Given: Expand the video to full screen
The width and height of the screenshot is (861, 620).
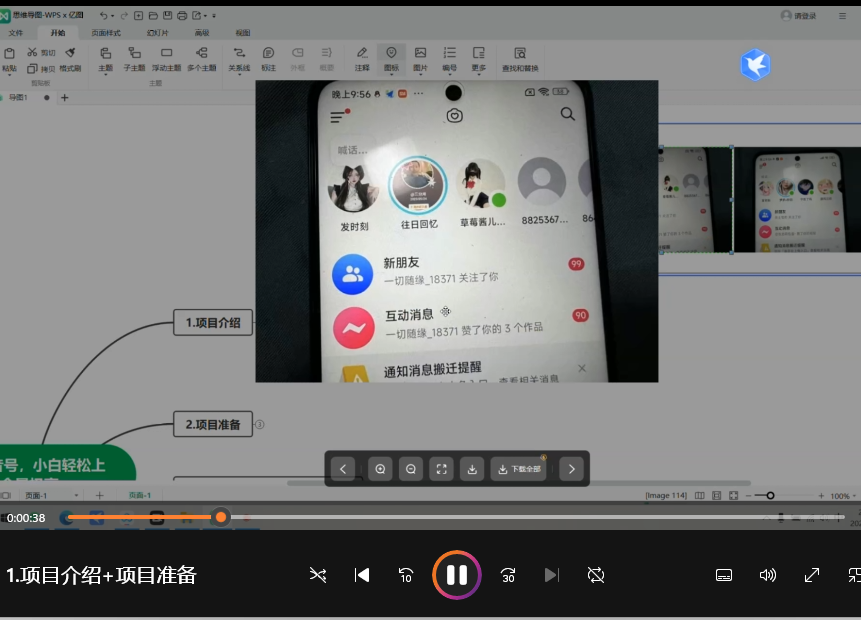Looking at the screenshot, I should (x=812, y=575).
